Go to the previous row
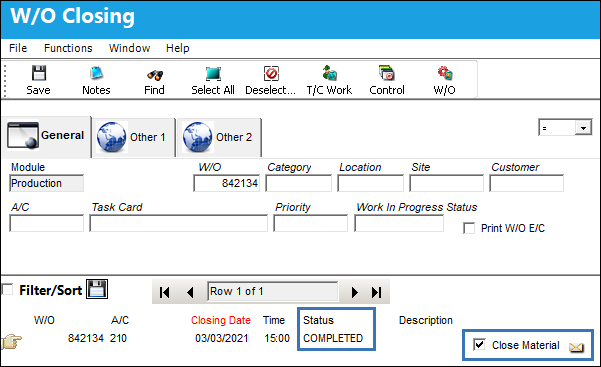 (190, 292)
